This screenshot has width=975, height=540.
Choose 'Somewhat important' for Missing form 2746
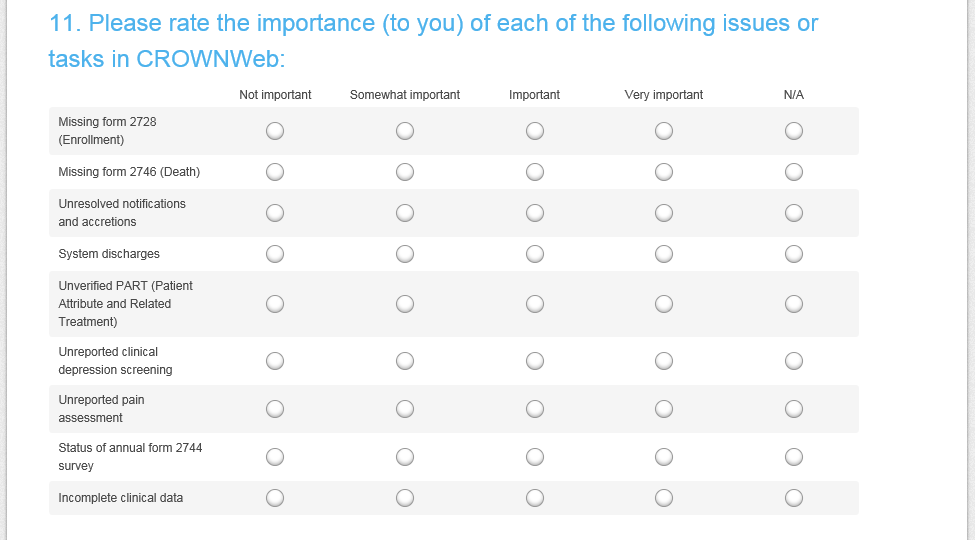(405, 172)
